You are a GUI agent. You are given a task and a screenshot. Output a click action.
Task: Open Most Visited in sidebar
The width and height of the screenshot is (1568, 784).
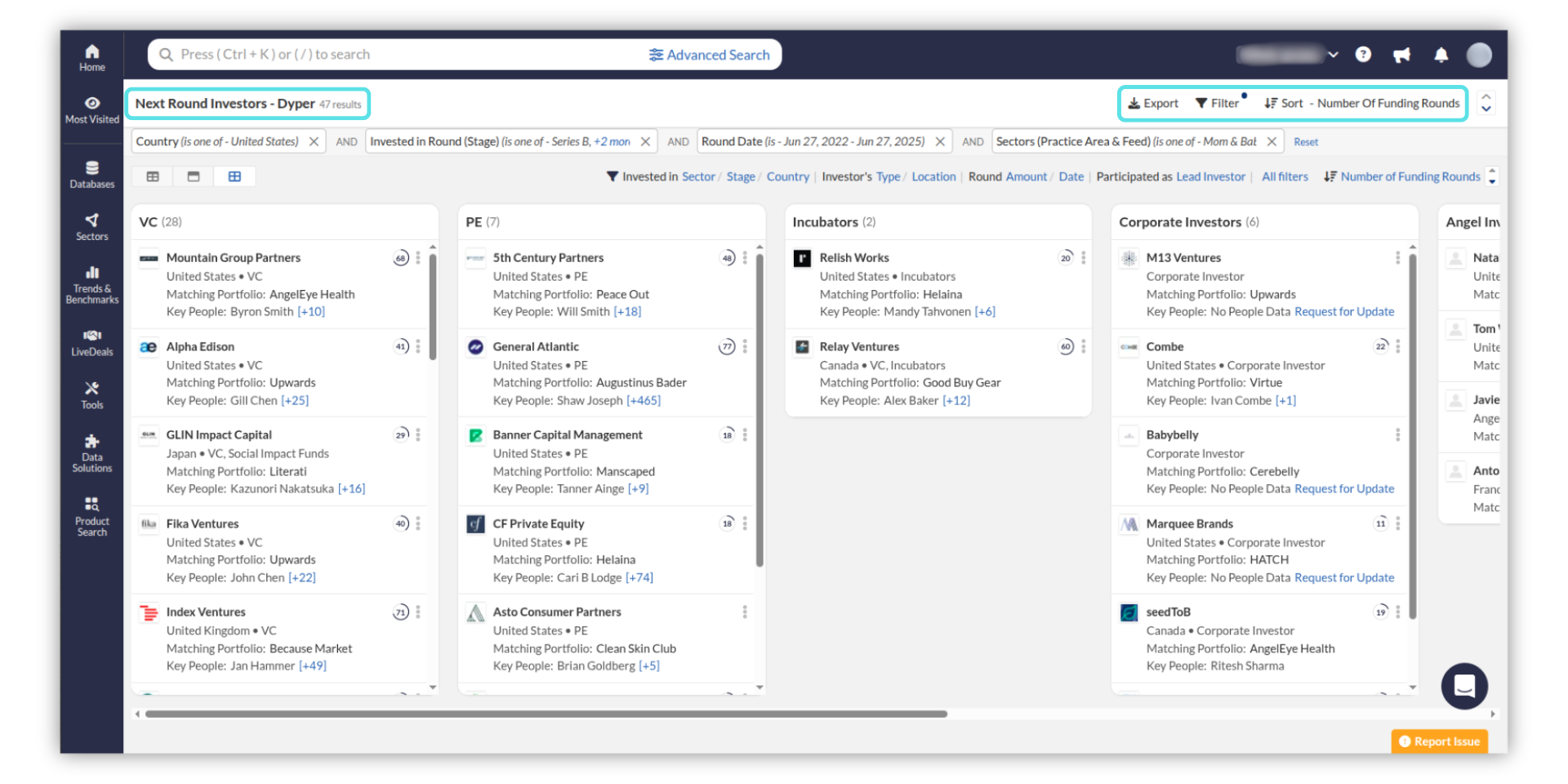pyautogui.click(x=91, y=109)
